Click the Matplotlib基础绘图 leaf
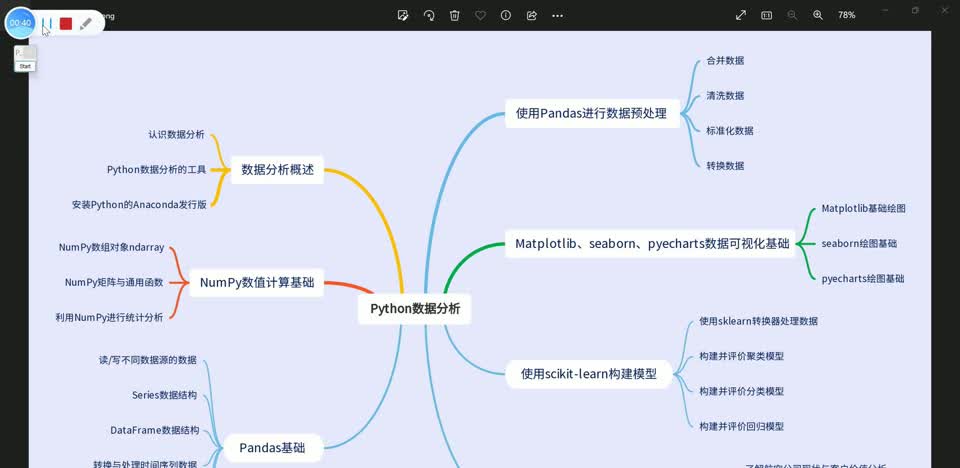Image resolution: width=960 pixels, height=468 pixels. pos(863,208)
